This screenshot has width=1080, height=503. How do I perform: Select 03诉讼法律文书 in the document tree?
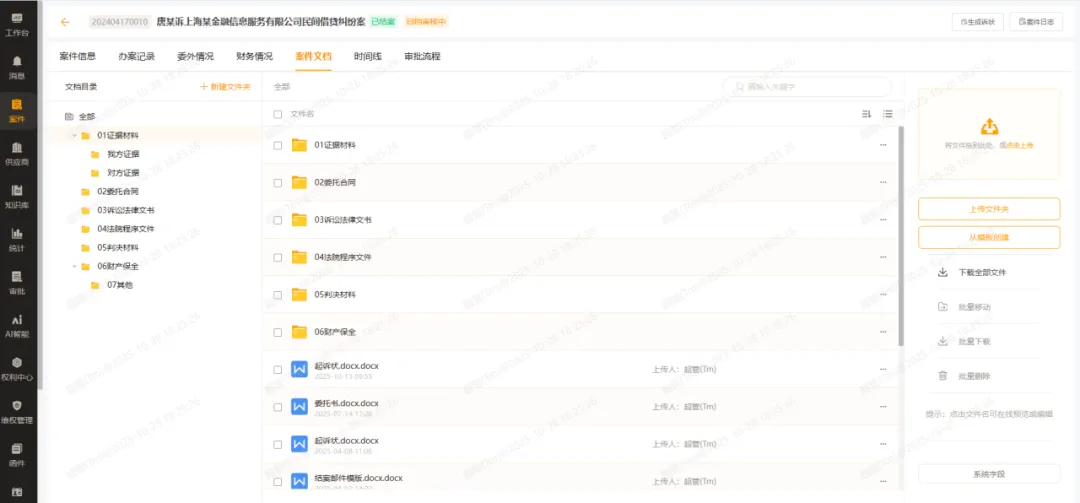(125, 210)
